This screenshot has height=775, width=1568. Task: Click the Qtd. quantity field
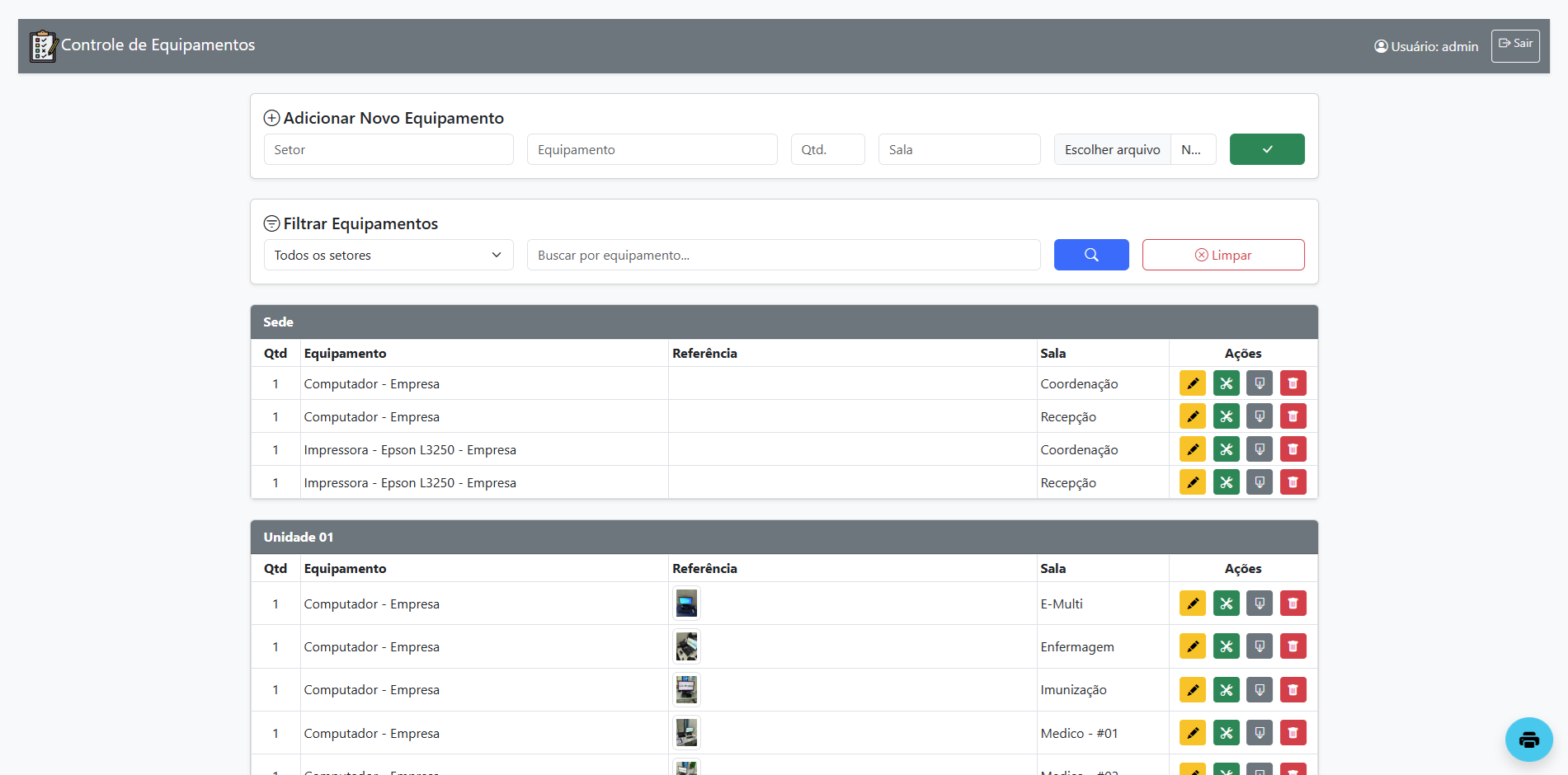pos(827,149)
